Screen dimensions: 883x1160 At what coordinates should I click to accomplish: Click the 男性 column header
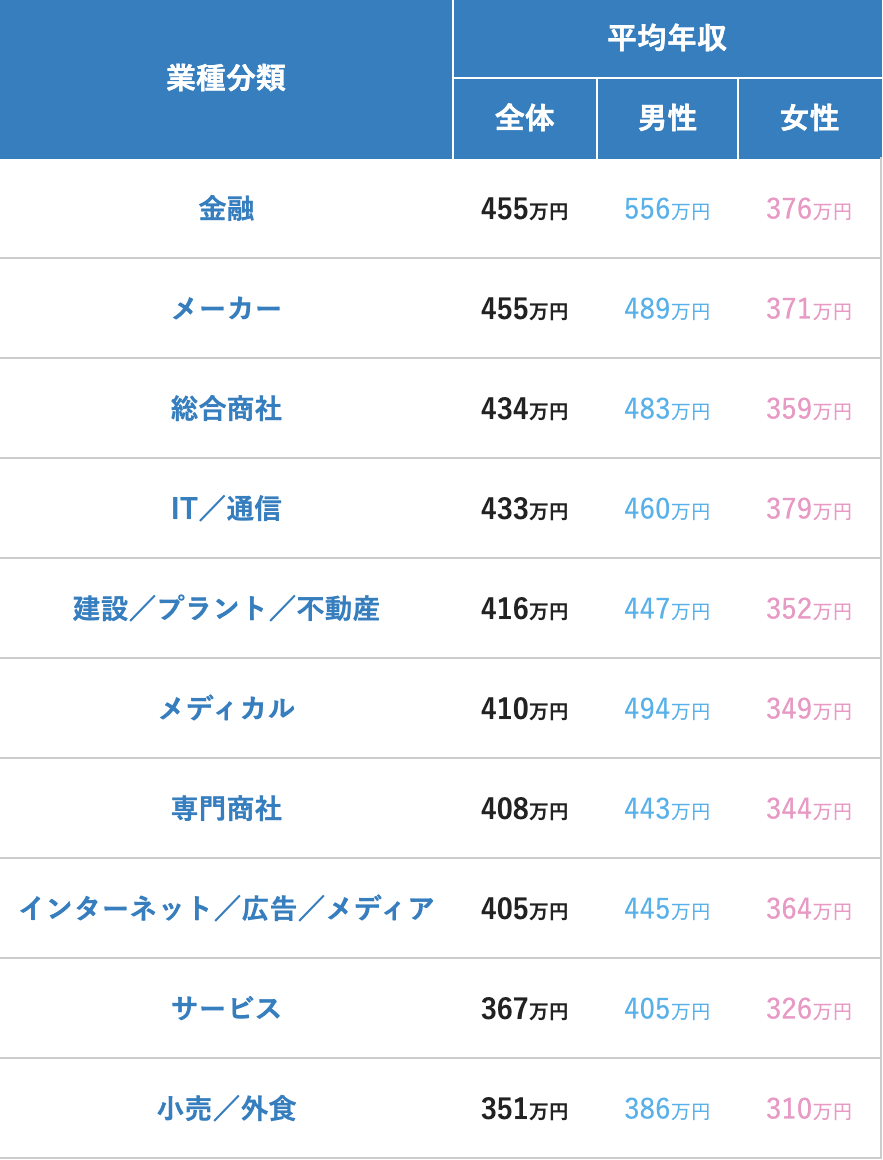[667, 118]
